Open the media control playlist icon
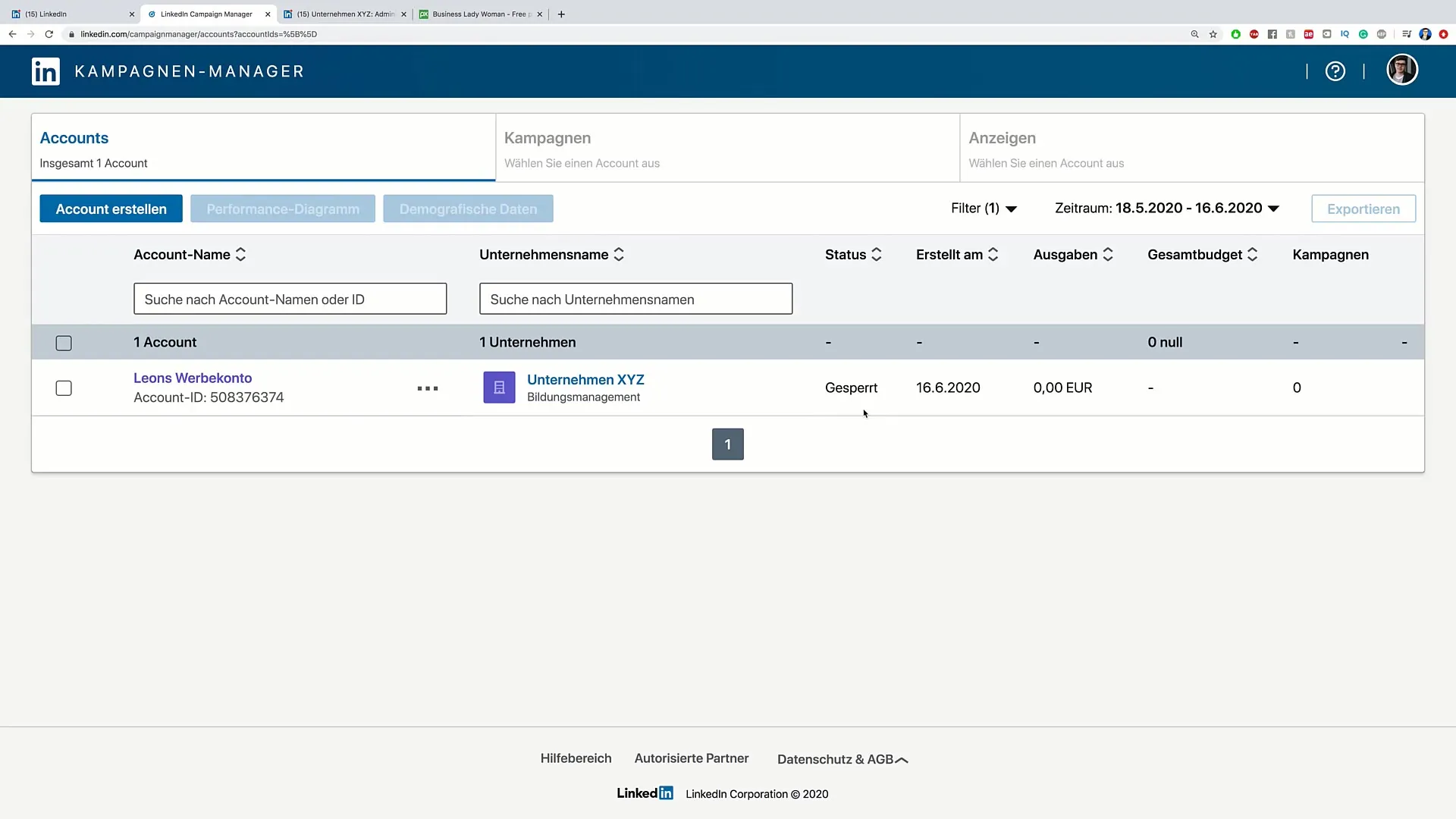 coord(1406,34)
